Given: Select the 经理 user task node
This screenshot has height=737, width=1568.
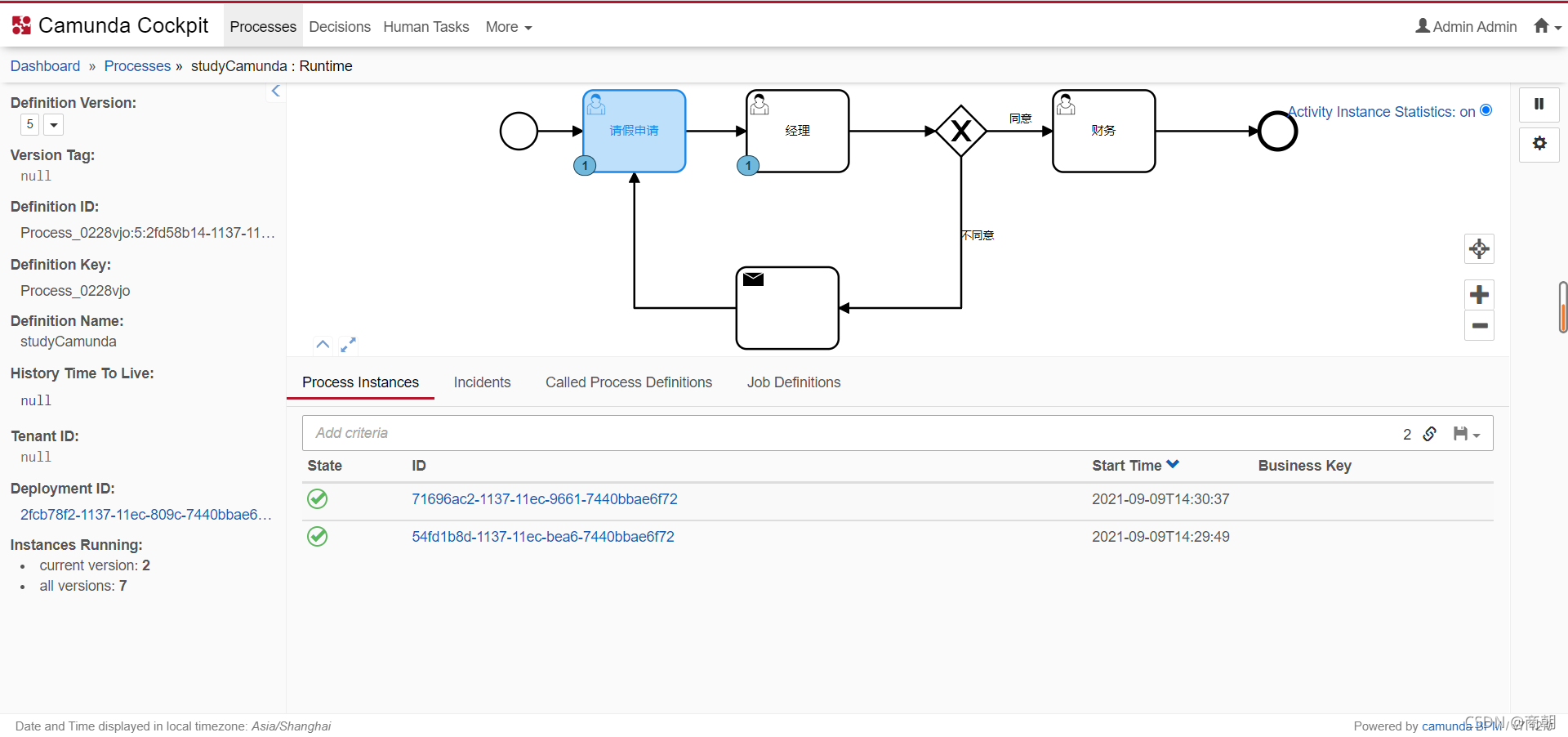Looking at the screenshot, I should point(798,131).
